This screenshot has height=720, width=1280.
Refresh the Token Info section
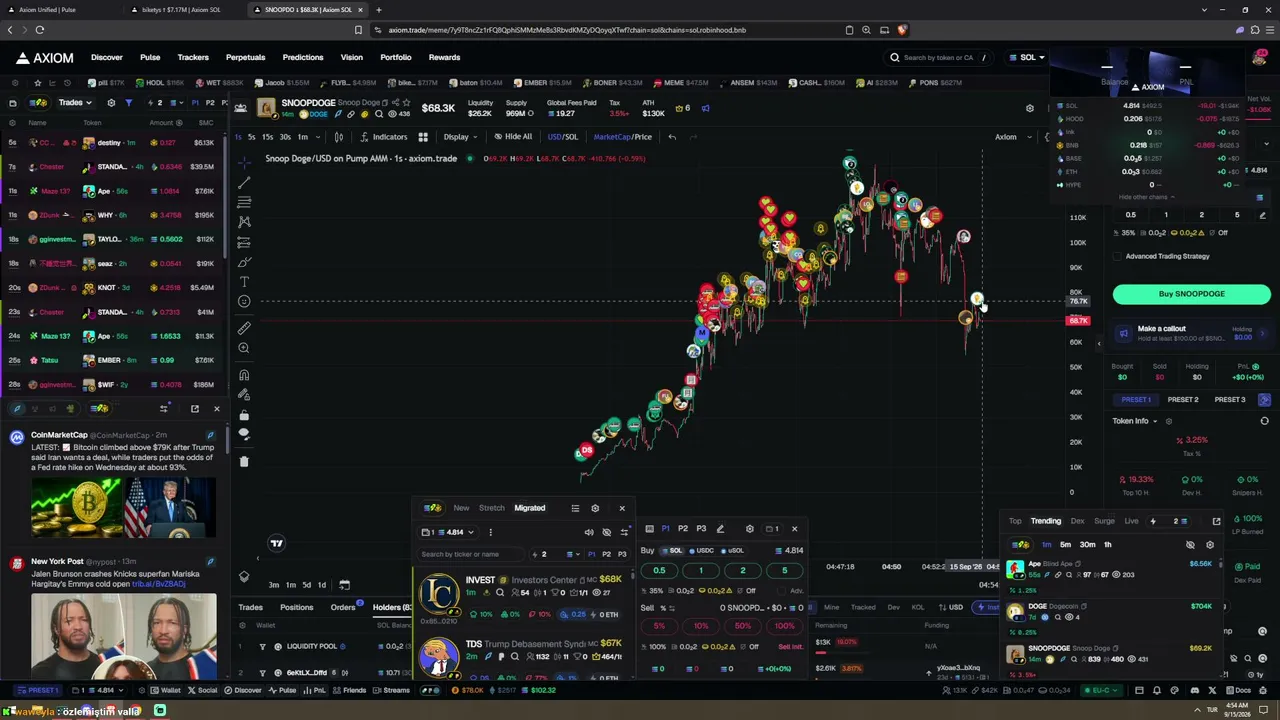pyautogui.click(x=1265, y=421)
